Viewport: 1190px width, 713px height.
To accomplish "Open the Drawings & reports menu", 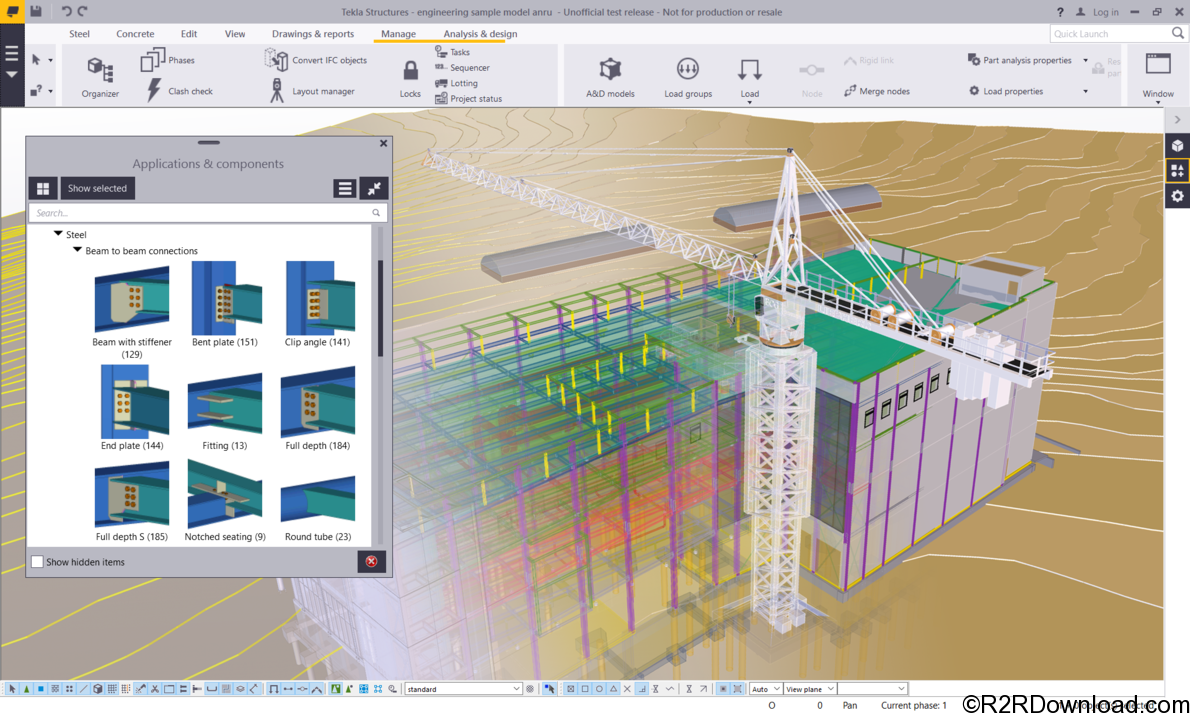I will (x=313, y=33).
